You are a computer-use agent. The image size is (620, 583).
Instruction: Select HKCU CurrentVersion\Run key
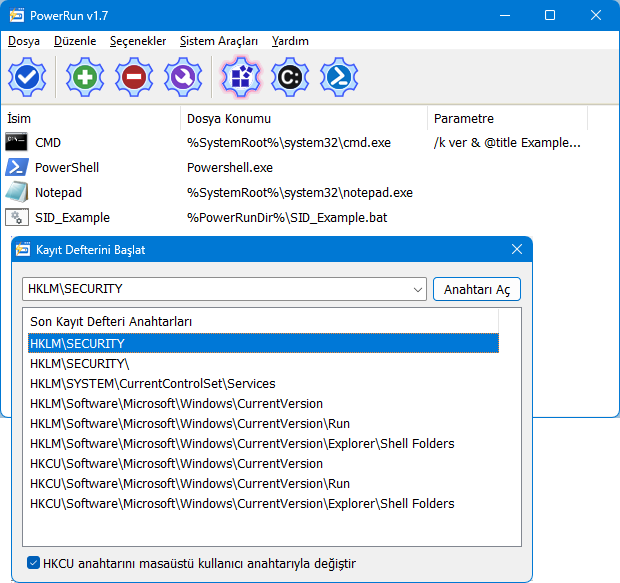tap(263, 483)
